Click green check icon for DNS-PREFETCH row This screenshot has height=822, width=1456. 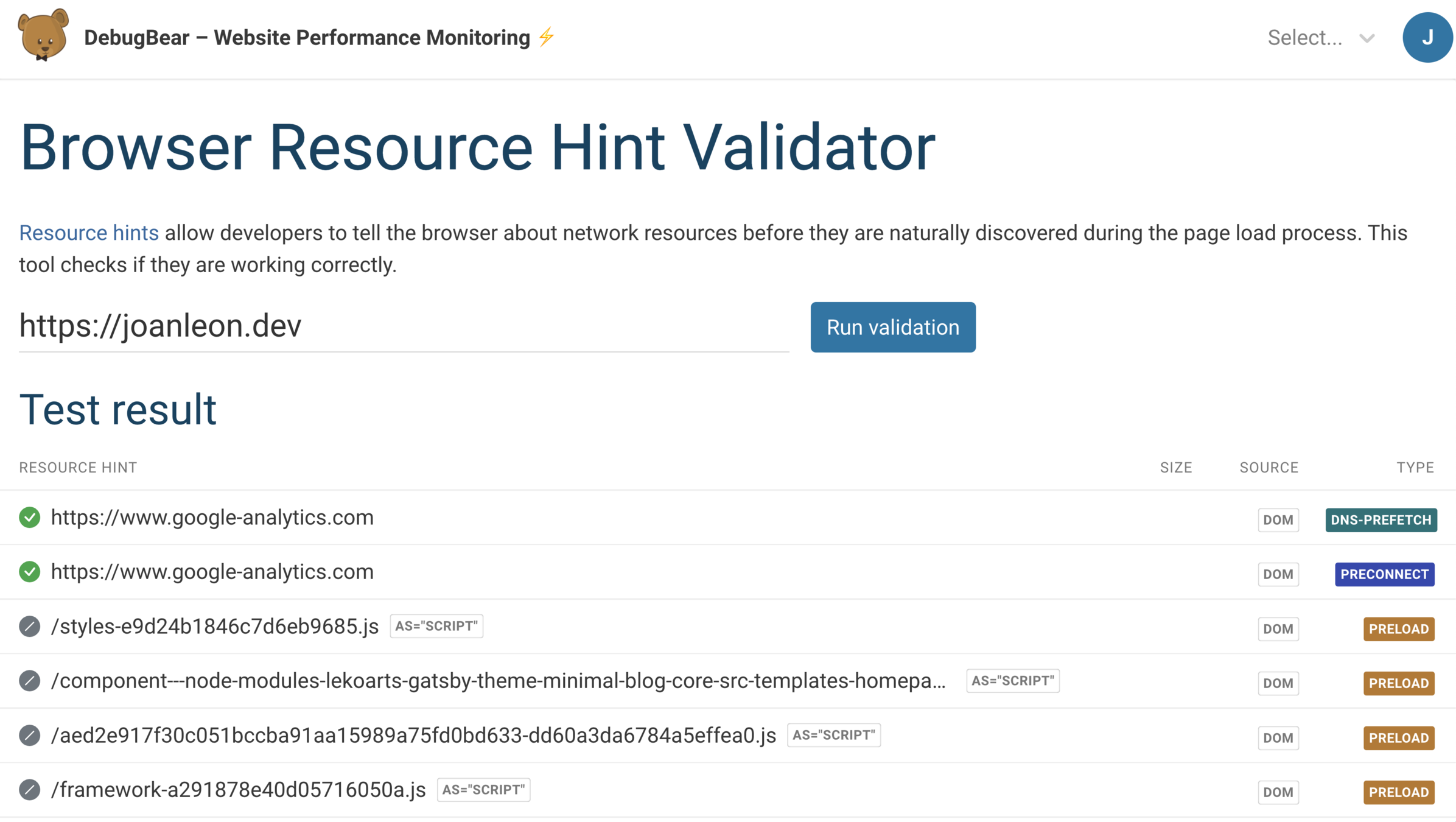click(29, 518)
